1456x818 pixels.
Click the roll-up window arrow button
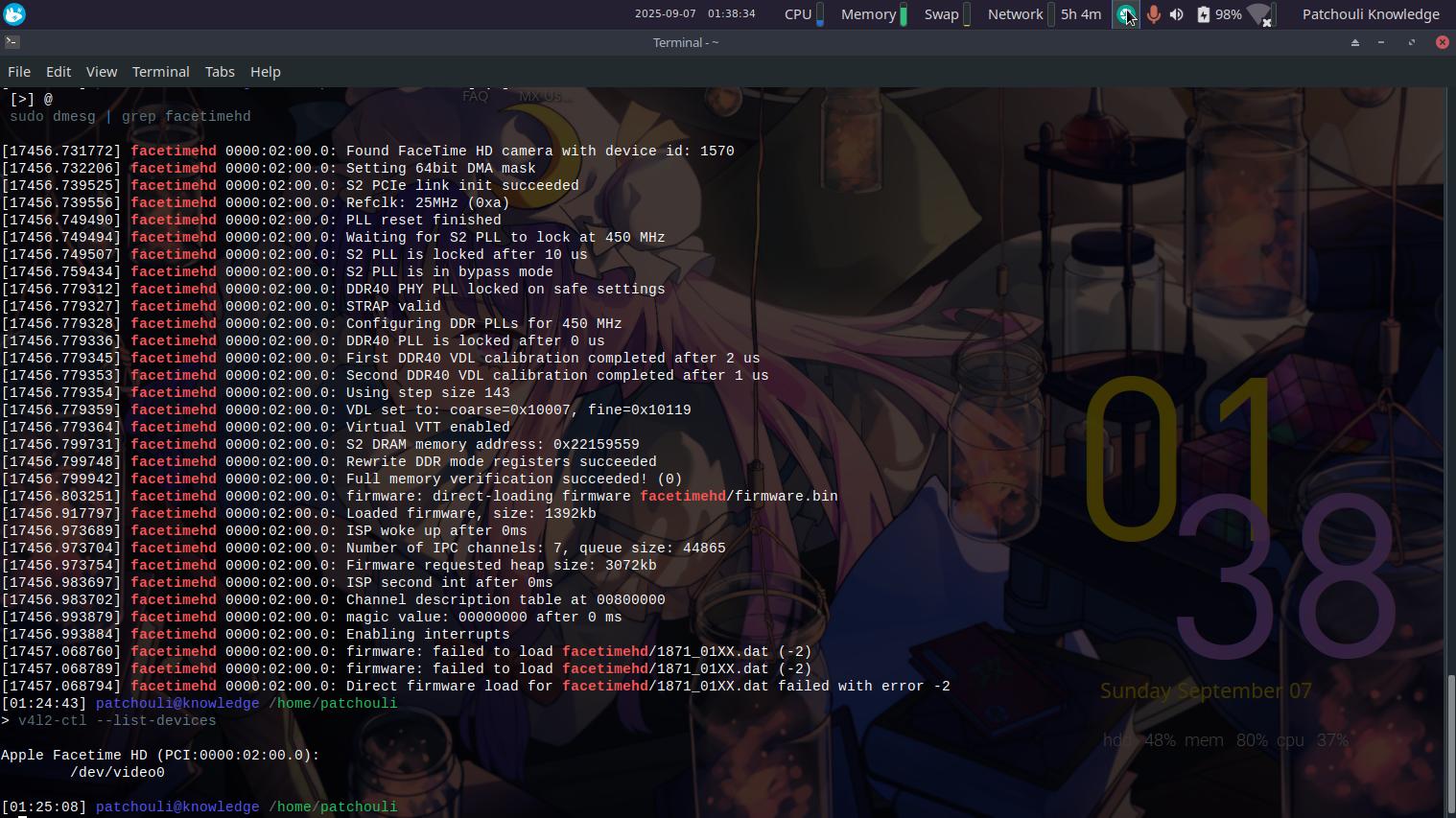(1355, 42)
